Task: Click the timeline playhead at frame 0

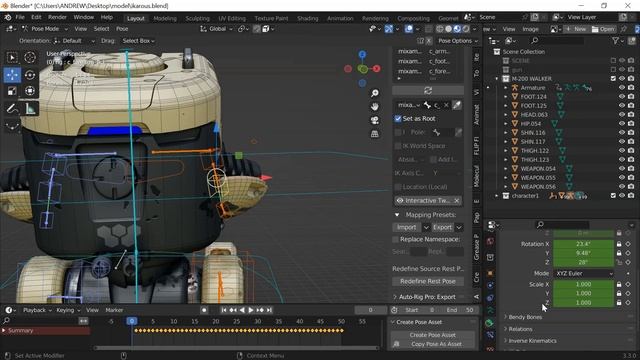Action: coord(131,322)
